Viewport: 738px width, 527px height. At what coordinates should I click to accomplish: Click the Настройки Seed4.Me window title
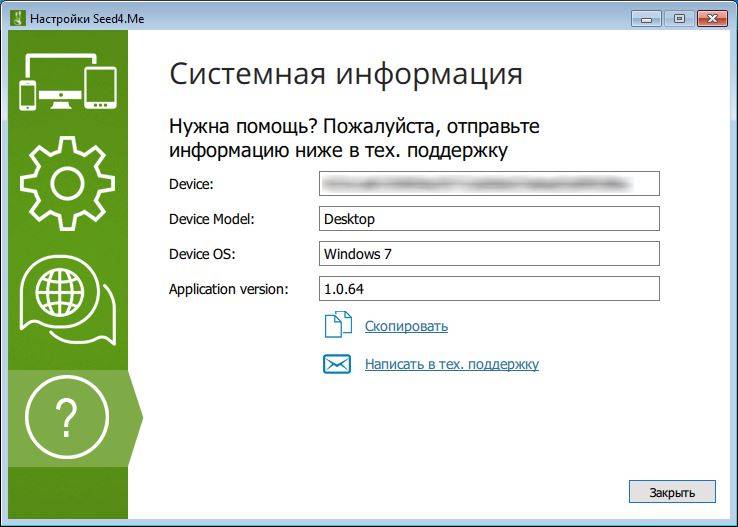(x=87, y=19)
